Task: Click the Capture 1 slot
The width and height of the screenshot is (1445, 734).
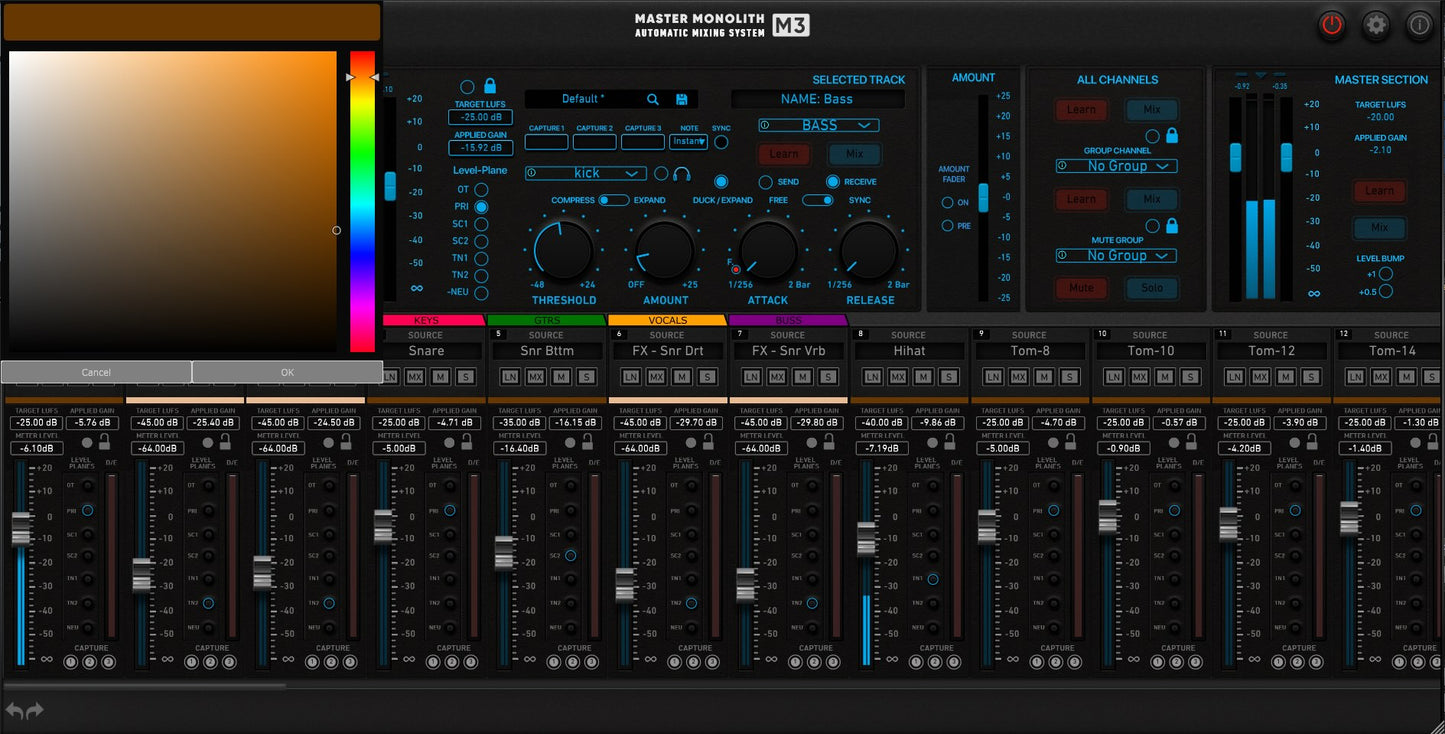Action: pos(546,141)
